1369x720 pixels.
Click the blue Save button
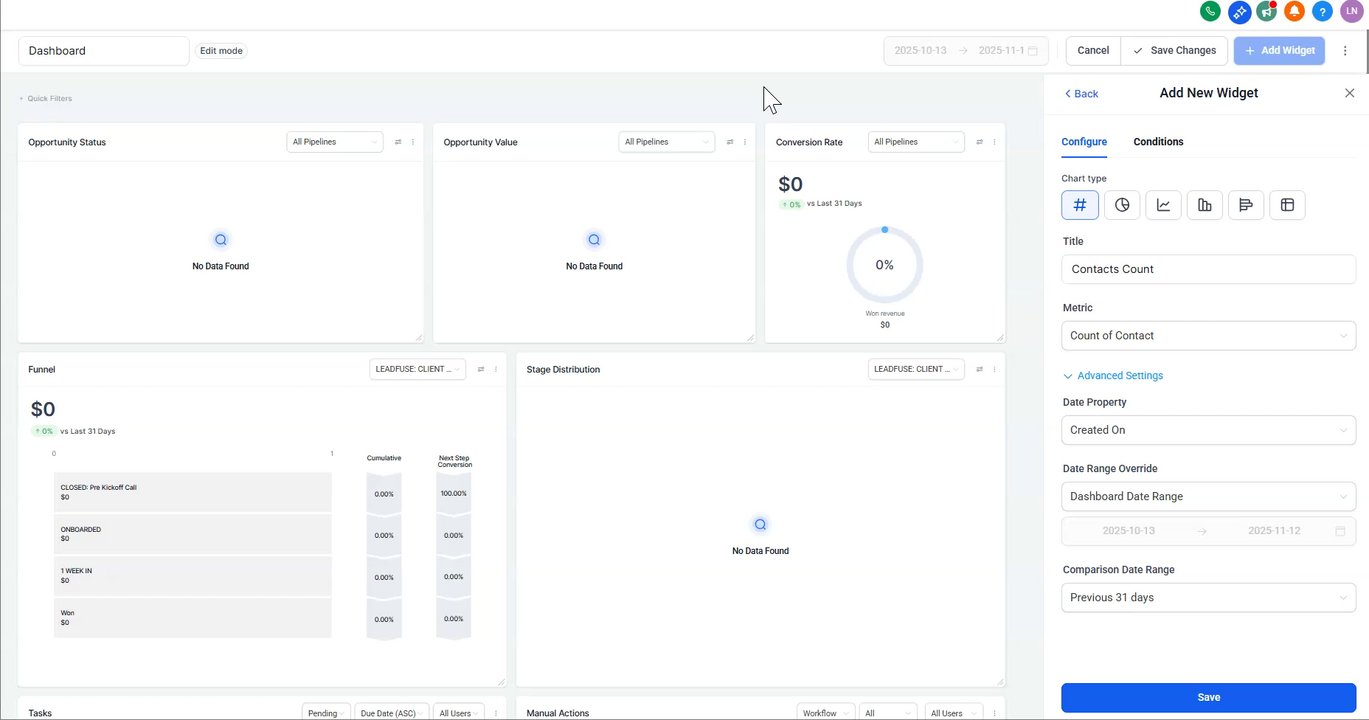point(1208,697)
